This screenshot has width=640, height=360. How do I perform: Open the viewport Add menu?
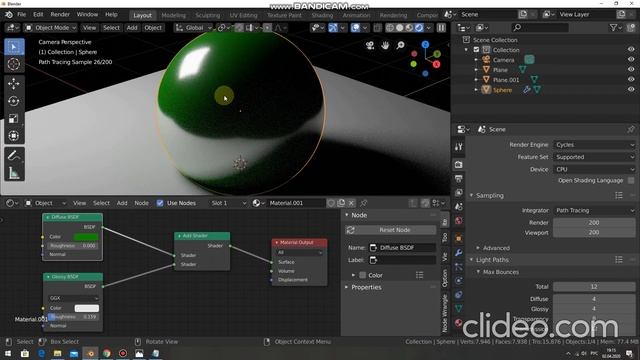132,28
